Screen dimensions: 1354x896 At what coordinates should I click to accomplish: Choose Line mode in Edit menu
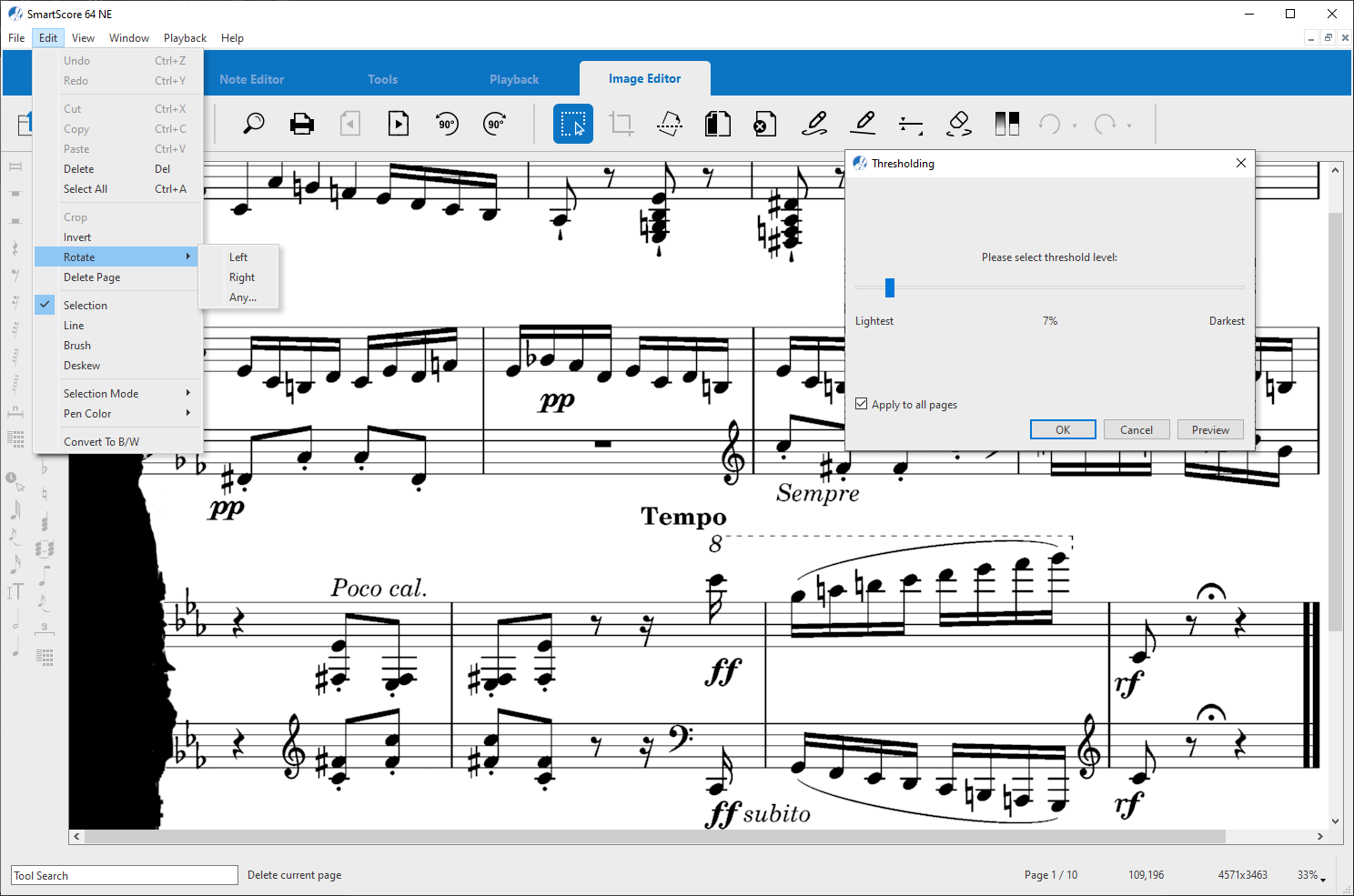(x=118, y=326)
